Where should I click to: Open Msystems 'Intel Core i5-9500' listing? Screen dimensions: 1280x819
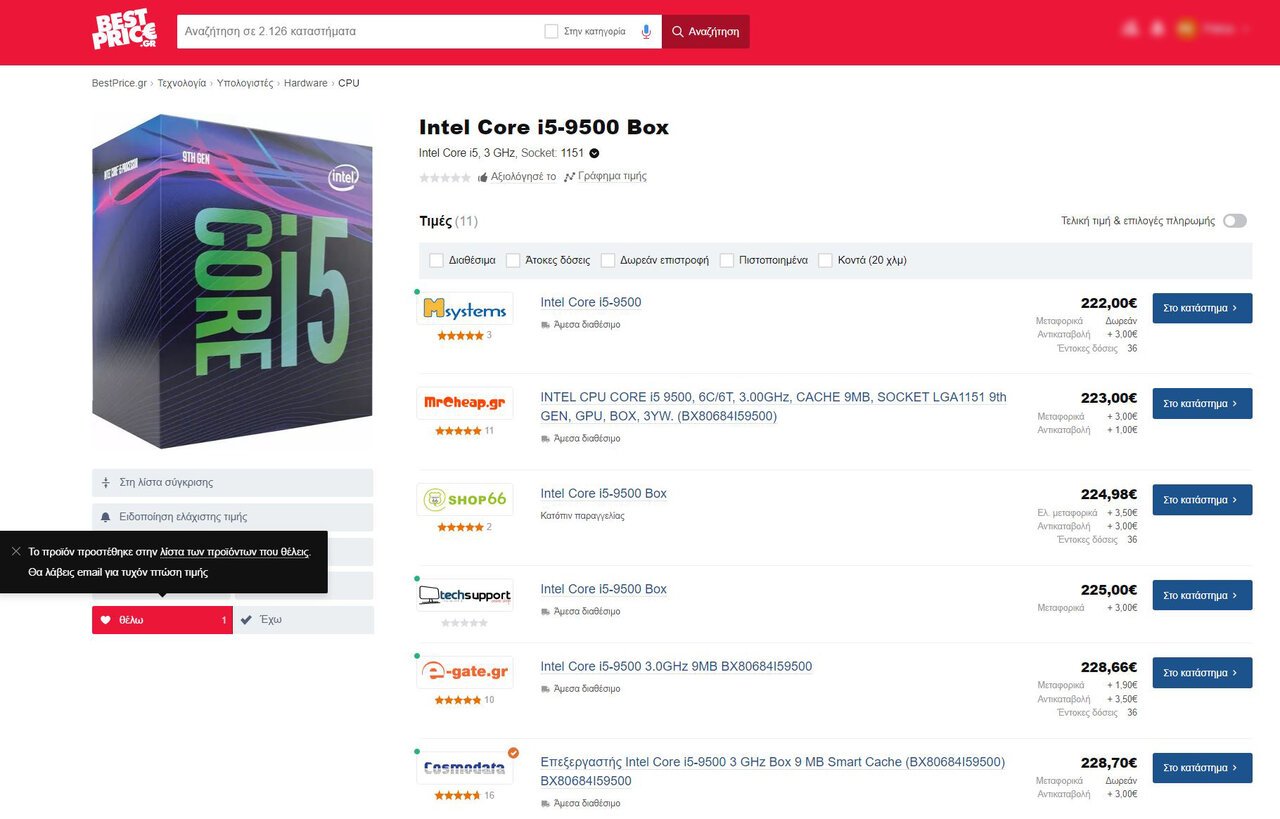[591, 303]
